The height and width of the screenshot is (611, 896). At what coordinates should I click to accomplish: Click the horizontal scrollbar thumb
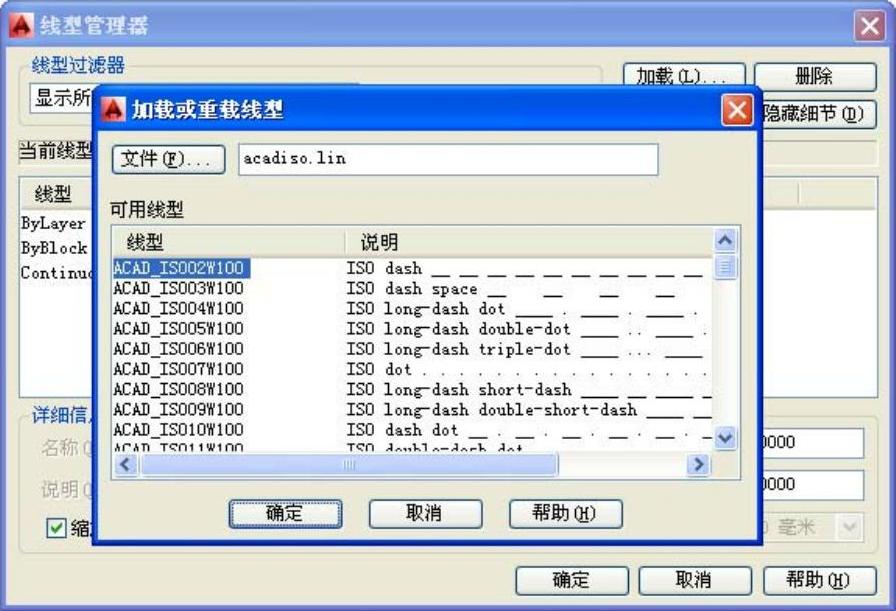point(349,465)
